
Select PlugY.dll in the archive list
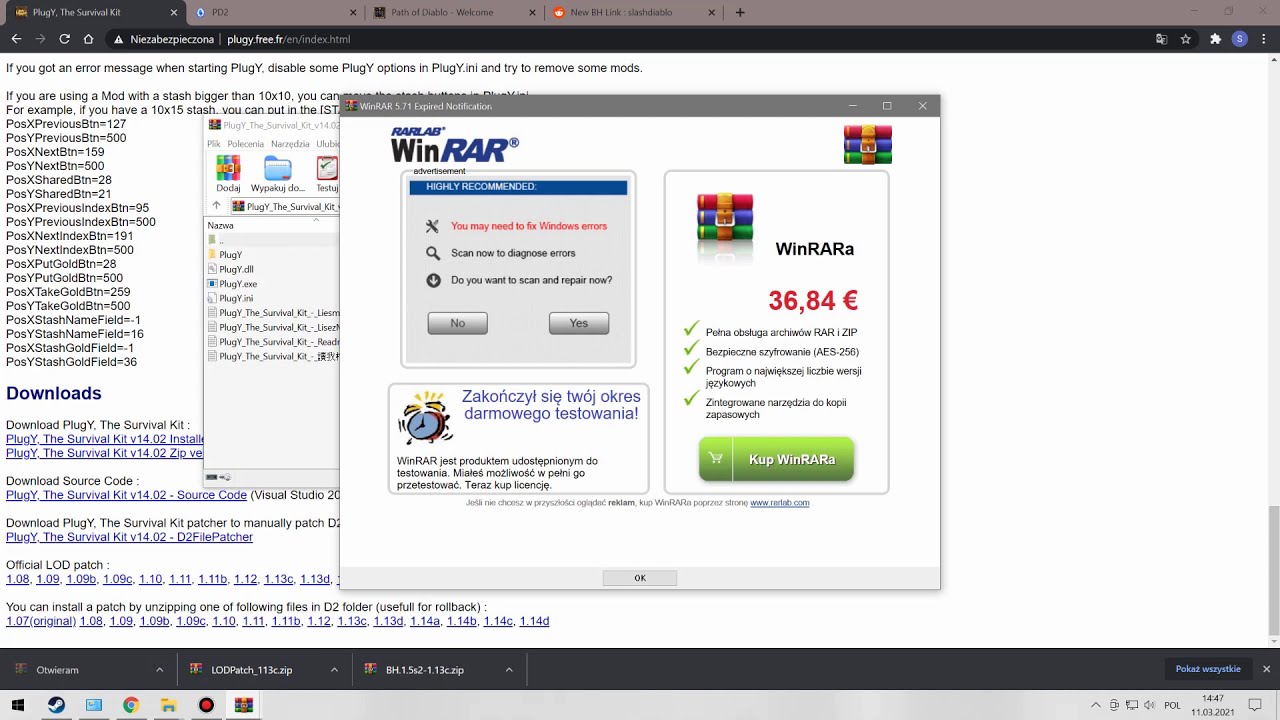(x=236, y=269)
